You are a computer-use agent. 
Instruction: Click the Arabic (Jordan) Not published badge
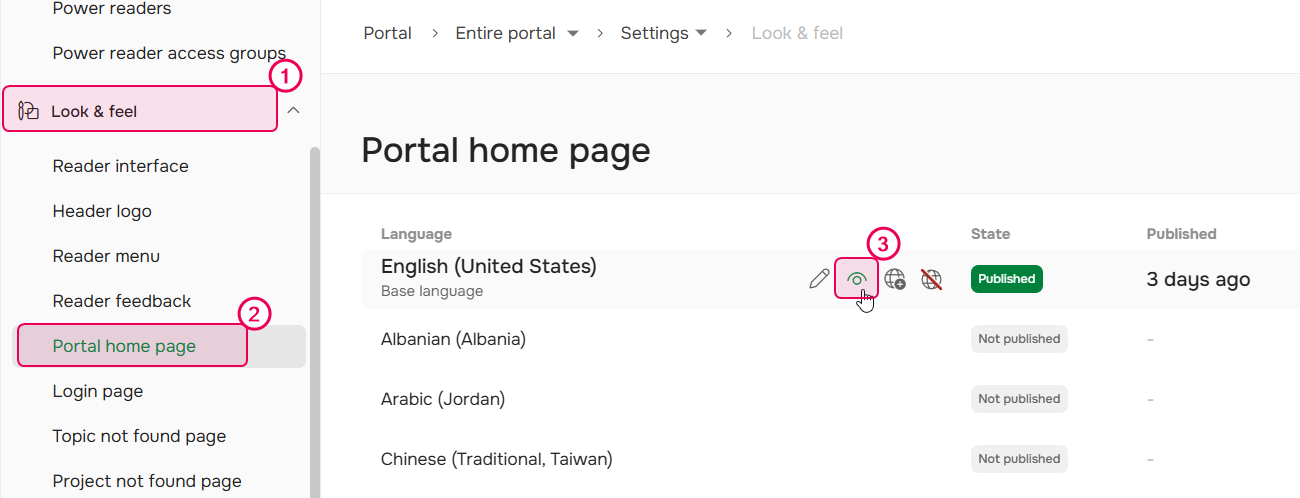click(1019, 399)
